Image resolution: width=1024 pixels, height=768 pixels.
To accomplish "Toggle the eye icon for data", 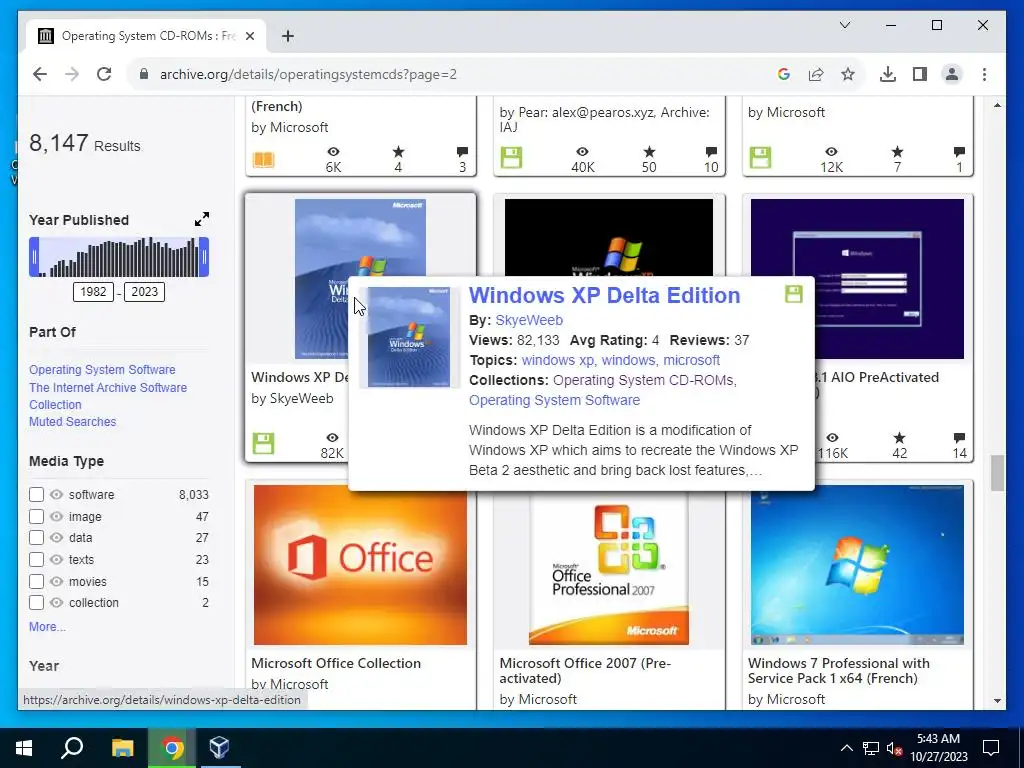I will (x=57, y=537).
